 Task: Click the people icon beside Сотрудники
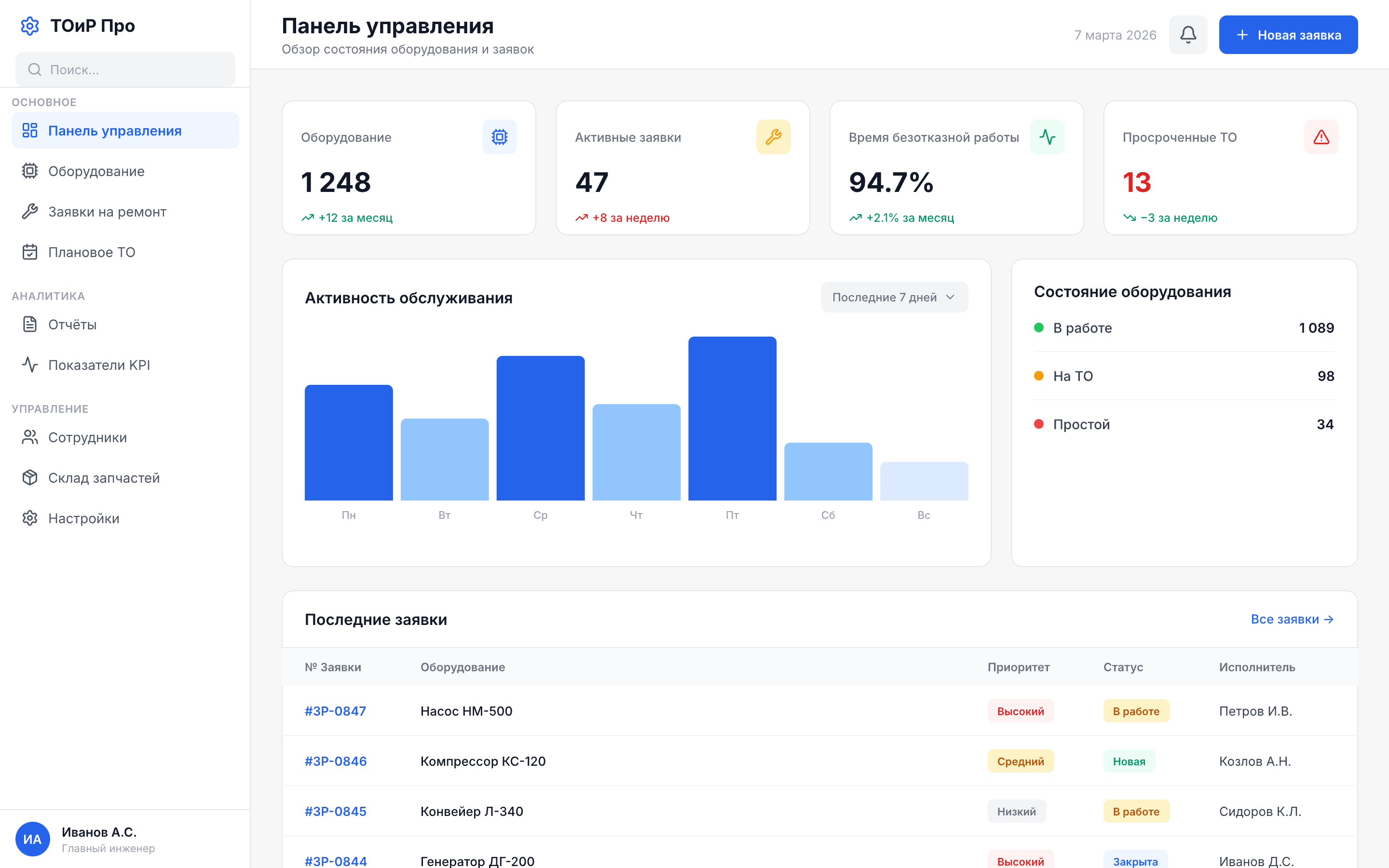30,437
